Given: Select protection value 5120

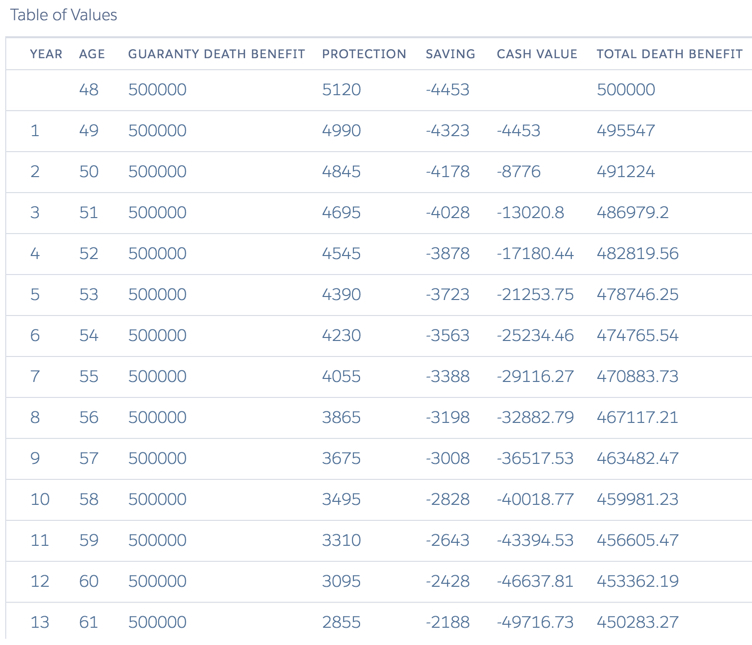Looking at the screenshot, I should [341, 90].
